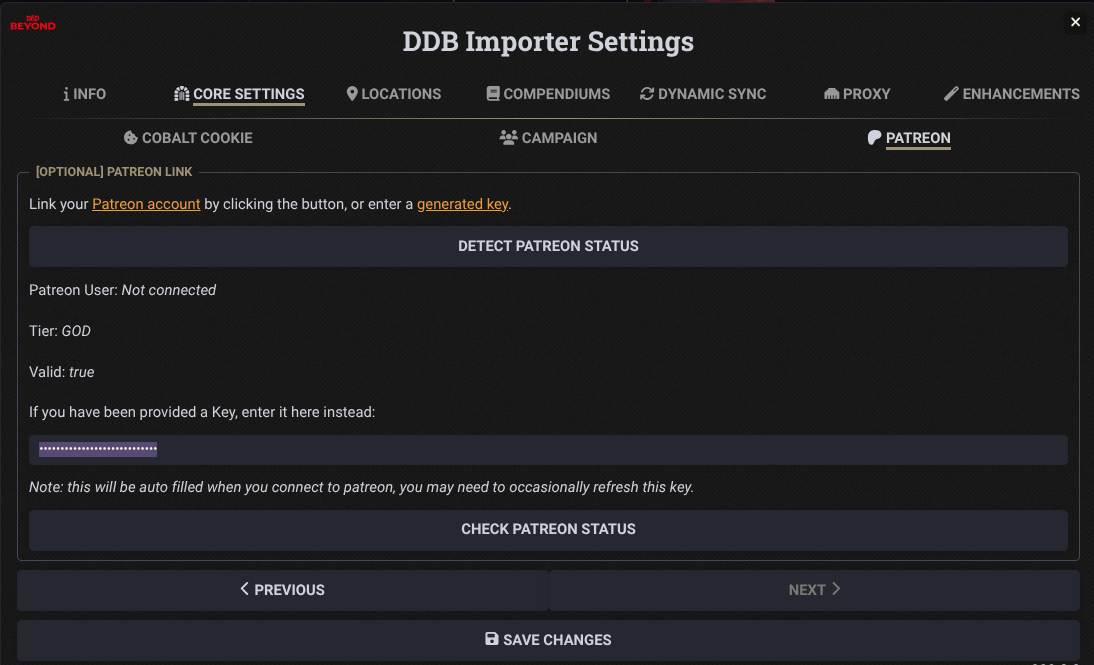Click the Info tab's info icon
This screenshot has height=665, width=1094.
(66, 94)
